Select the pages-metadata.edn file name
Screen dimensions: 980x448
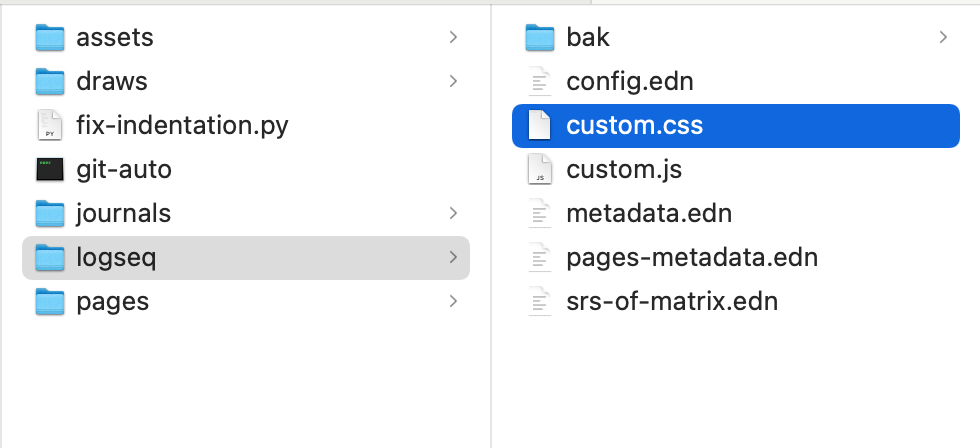692,257
